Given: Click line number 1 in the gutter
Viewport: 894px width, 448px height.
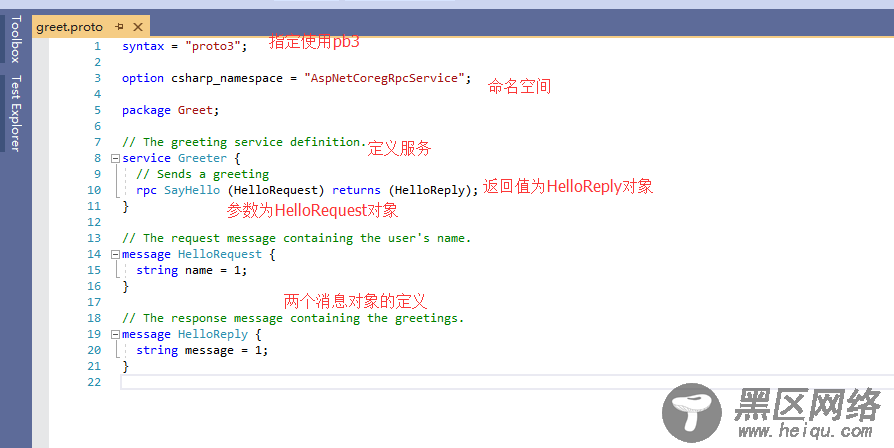Looking at the screenshot, I should point(97,46).
